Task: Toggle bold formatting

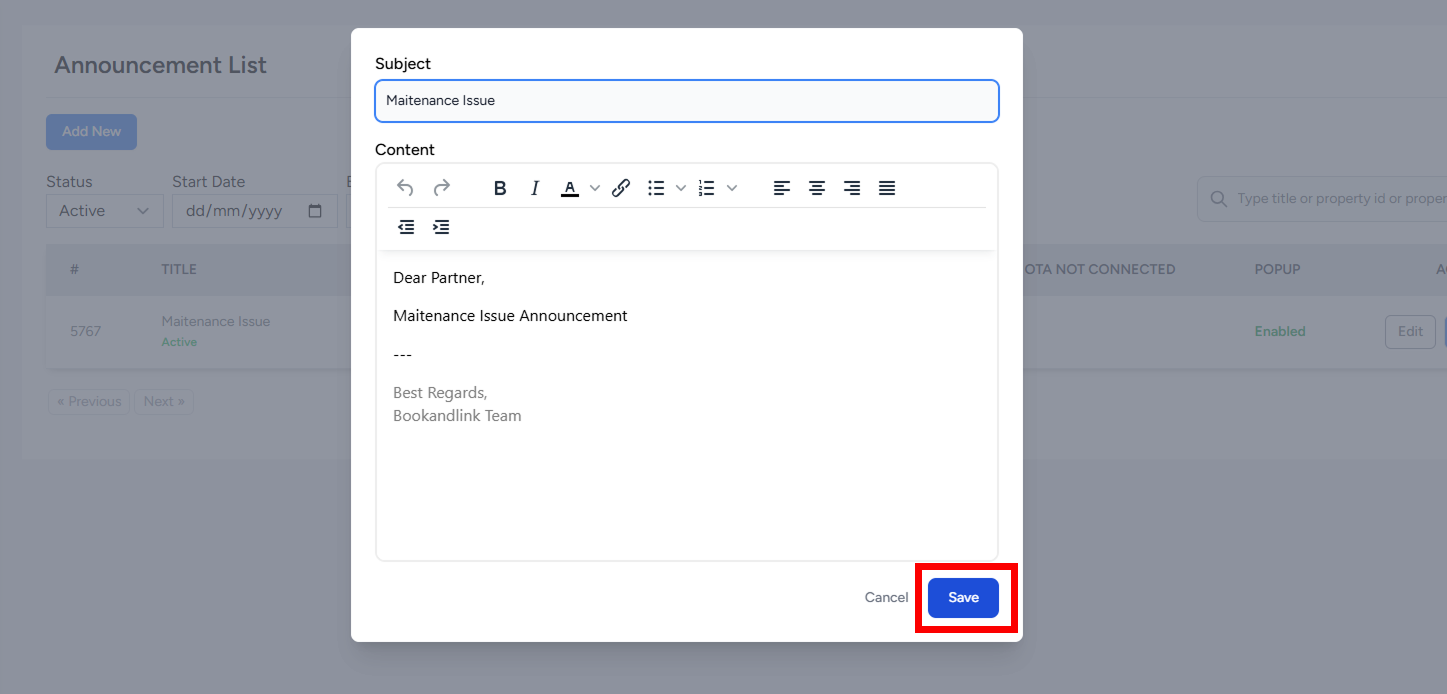Action: [500, 188]
